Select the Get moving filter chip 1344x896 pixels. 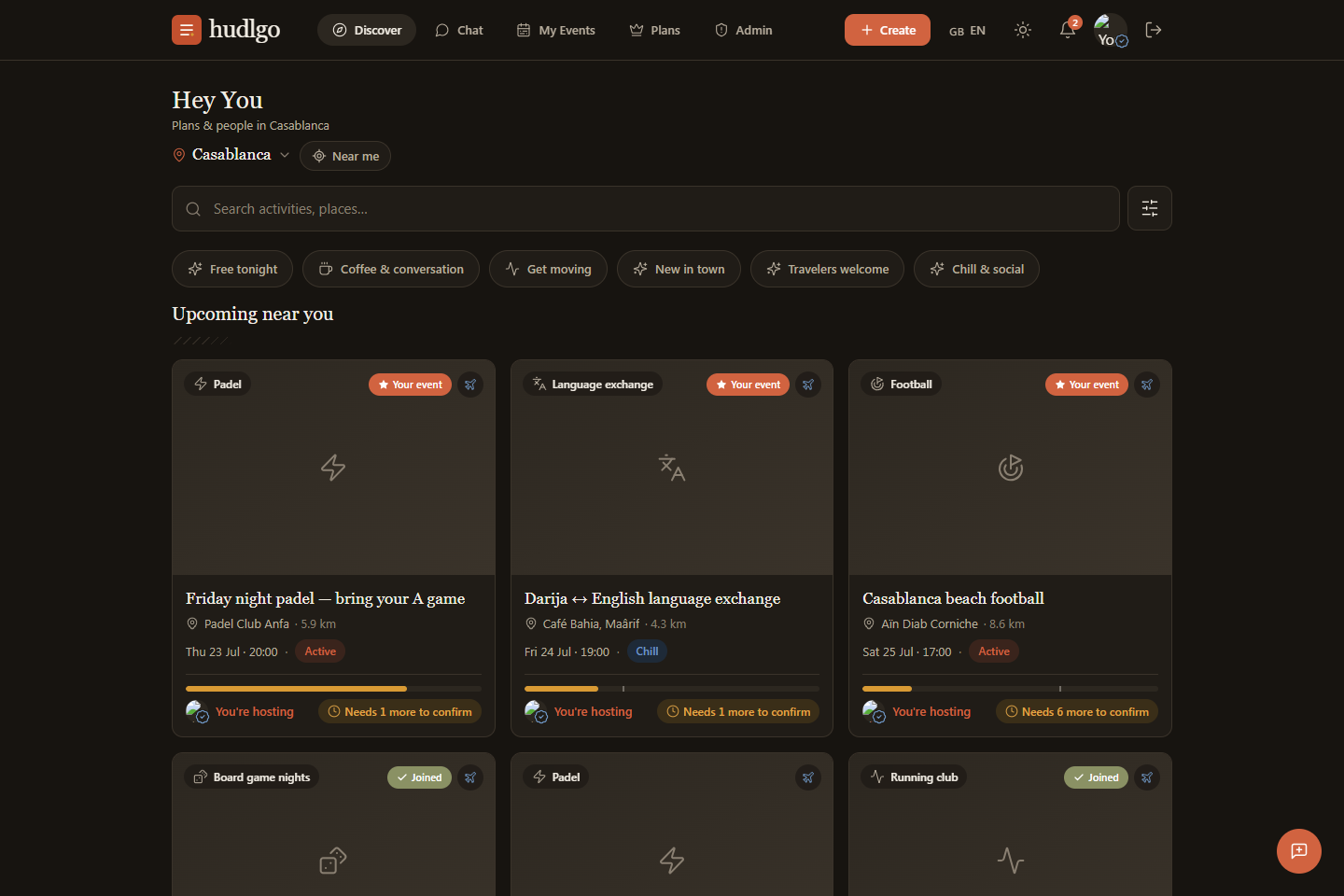(548, 269)
